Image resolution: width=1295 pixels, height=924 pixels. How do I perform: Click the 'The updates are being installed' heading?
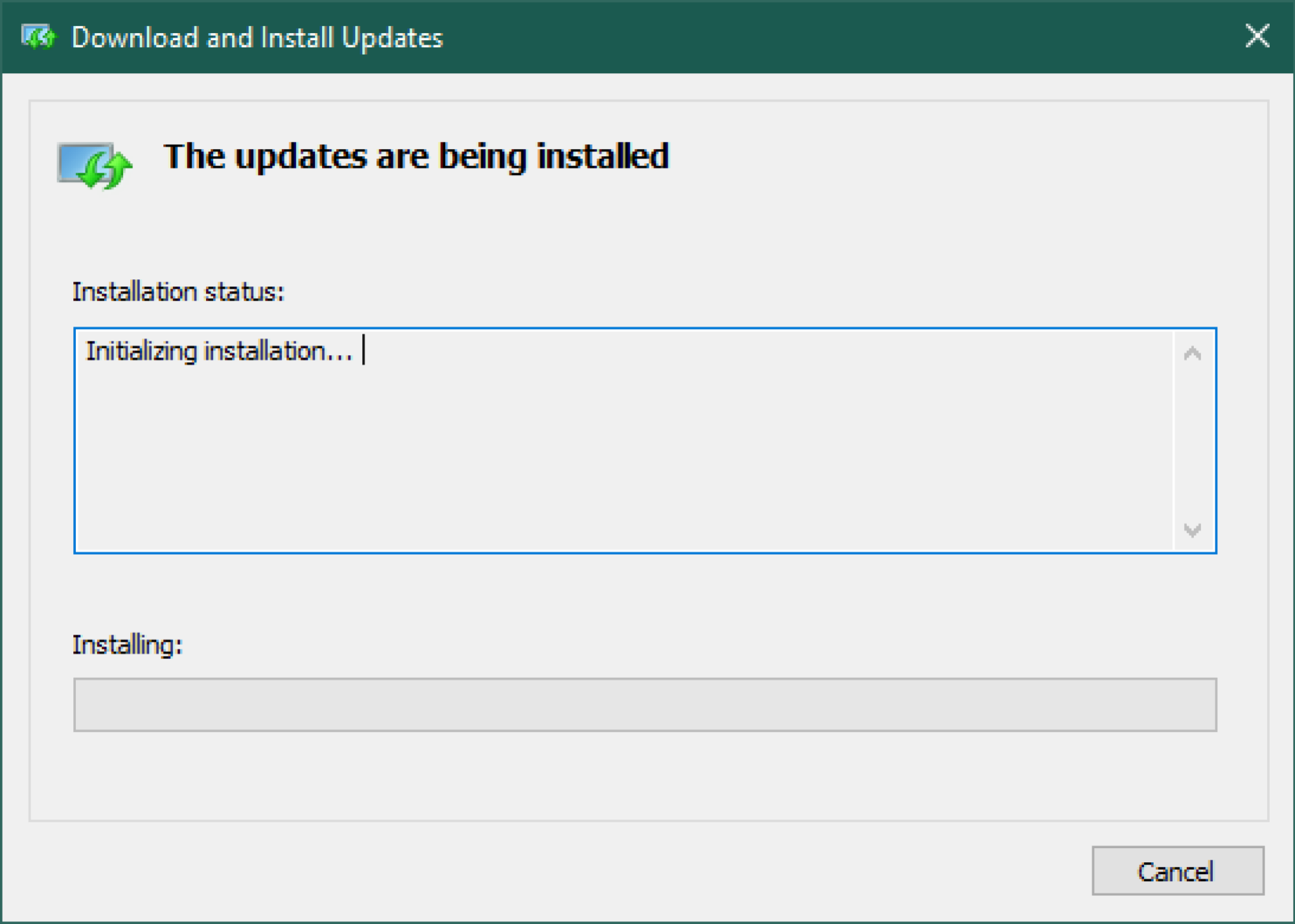[x=416, y=156]
